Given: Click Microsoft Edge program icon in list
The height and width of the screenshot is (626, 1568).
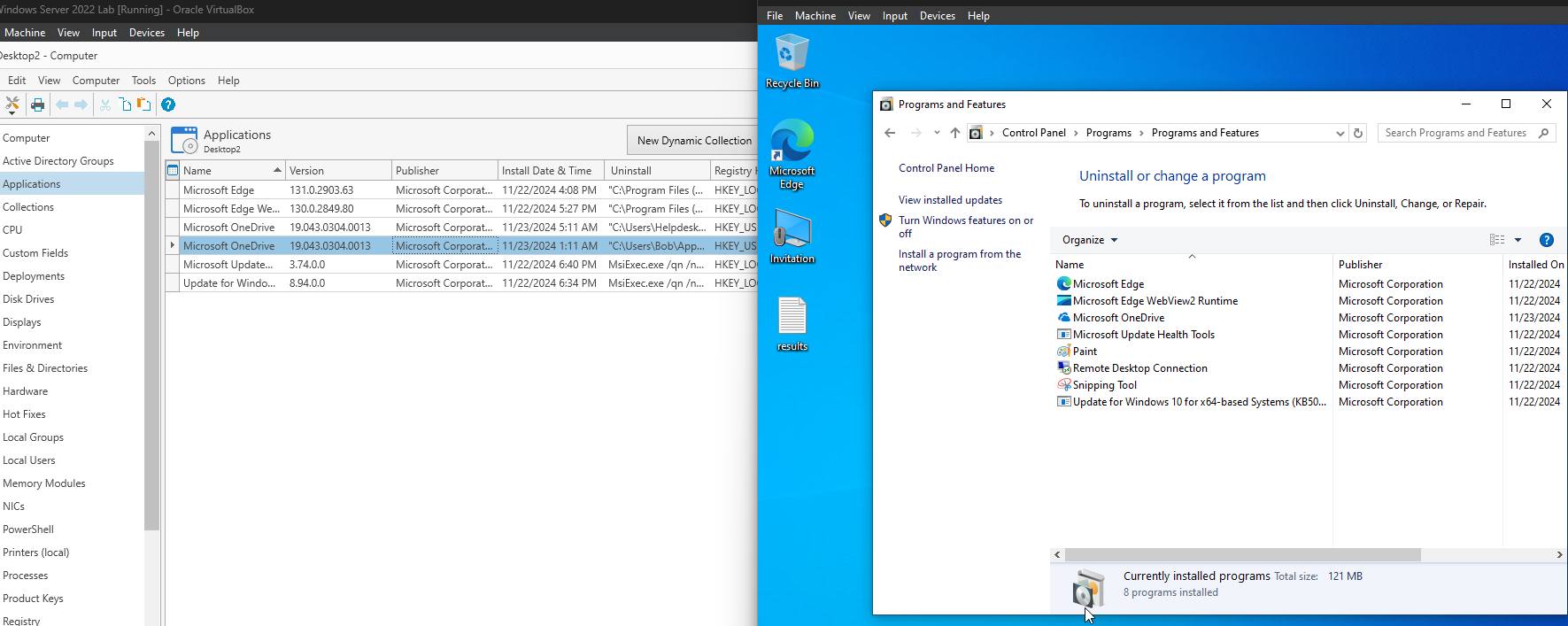Looking at the screenshot, I should (1064, 284).
